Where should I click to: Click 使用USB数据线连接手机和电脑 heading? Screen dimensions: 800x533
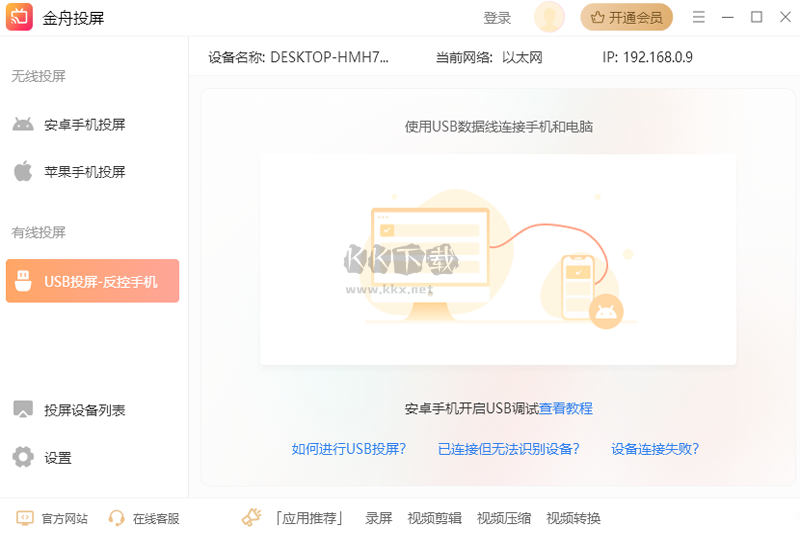pos(498,126)
